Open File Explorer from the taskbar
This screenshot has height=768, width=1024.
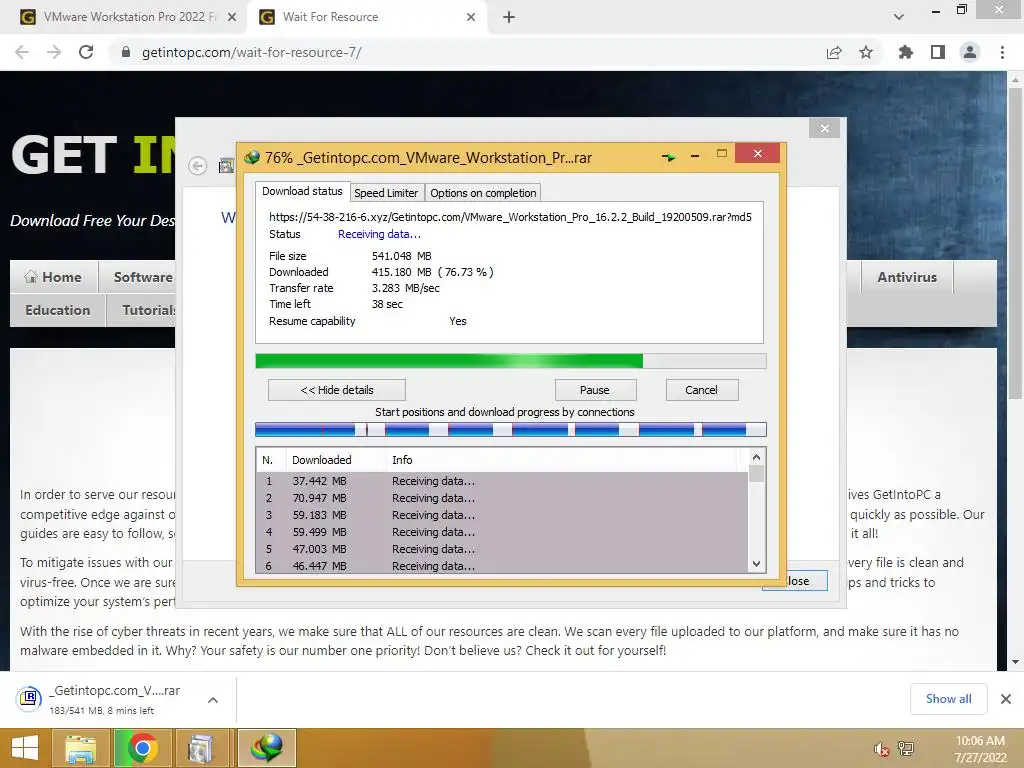pyautogui.click(x=81, y=748)
